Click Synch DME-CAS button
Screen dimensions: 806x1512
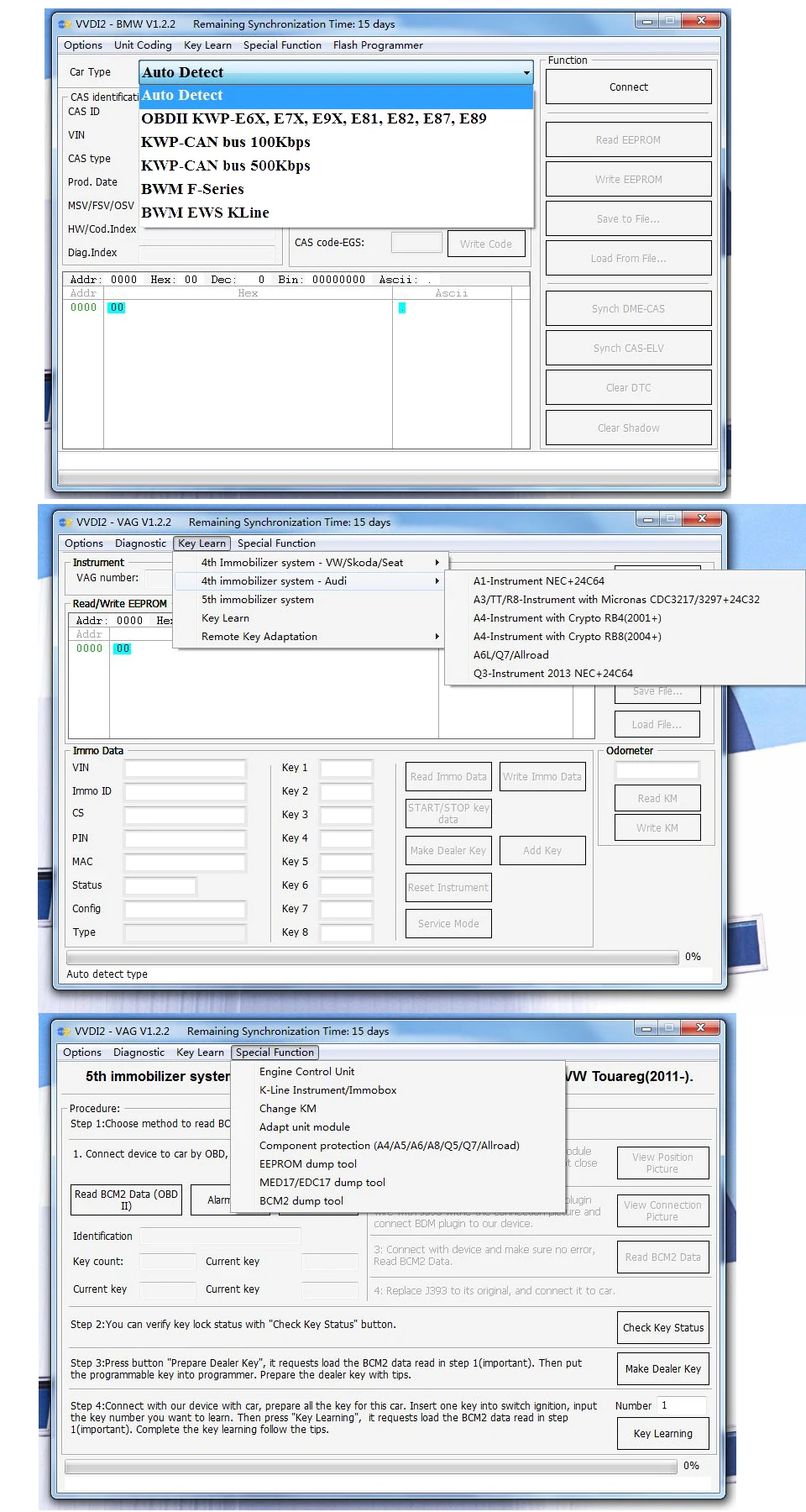[x=629, y=309]
